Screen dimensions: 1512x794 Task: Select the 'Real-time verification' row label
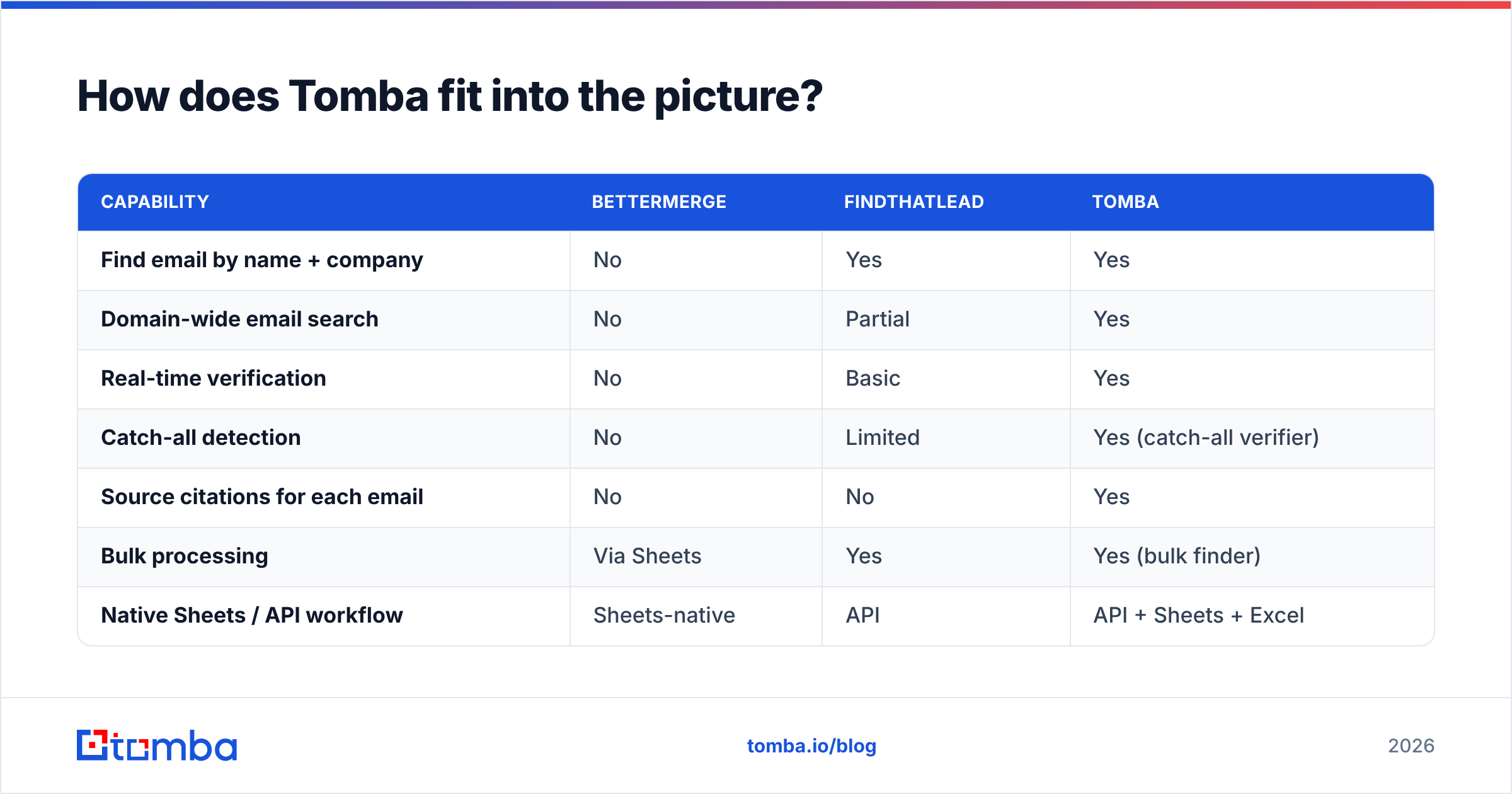point(214,378)
